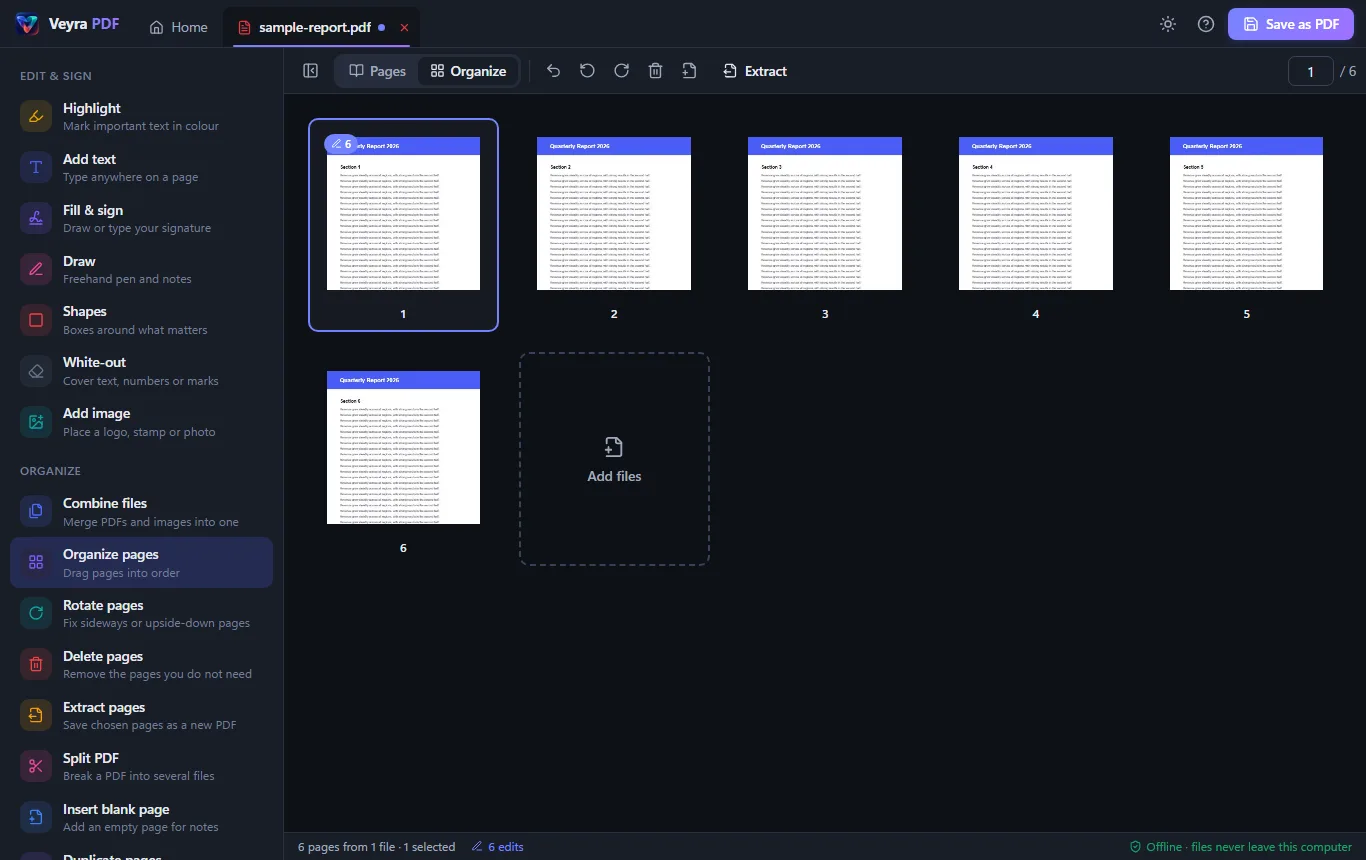1366x860 pixels.
Task: Select the Shapes tool
Action: (x=141, y=320)
